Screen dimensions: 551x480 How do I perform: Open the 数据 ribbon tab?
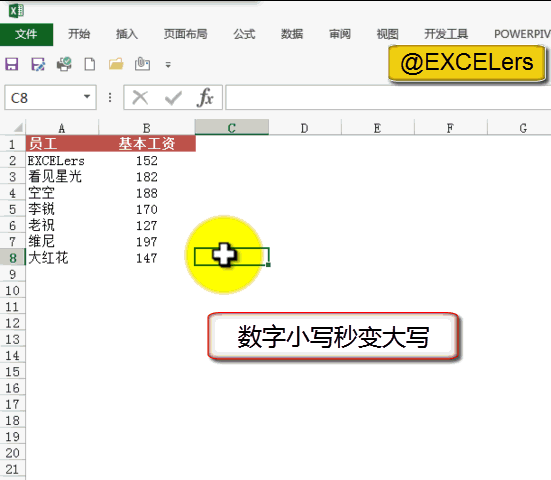point(292,34)
